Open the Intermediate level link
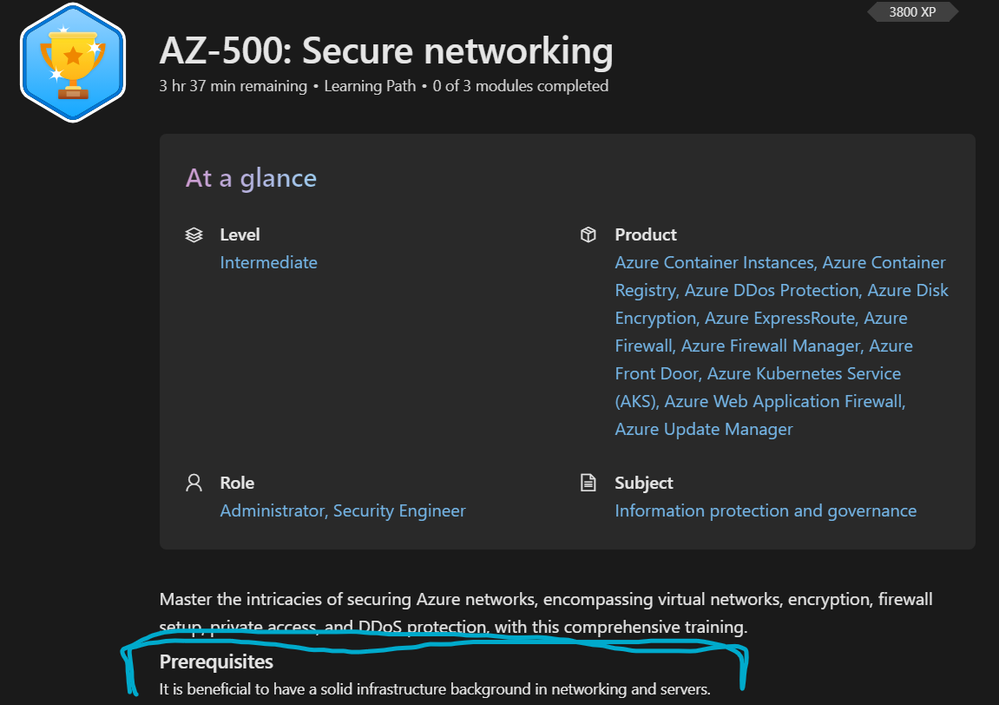 click(268, 263)
